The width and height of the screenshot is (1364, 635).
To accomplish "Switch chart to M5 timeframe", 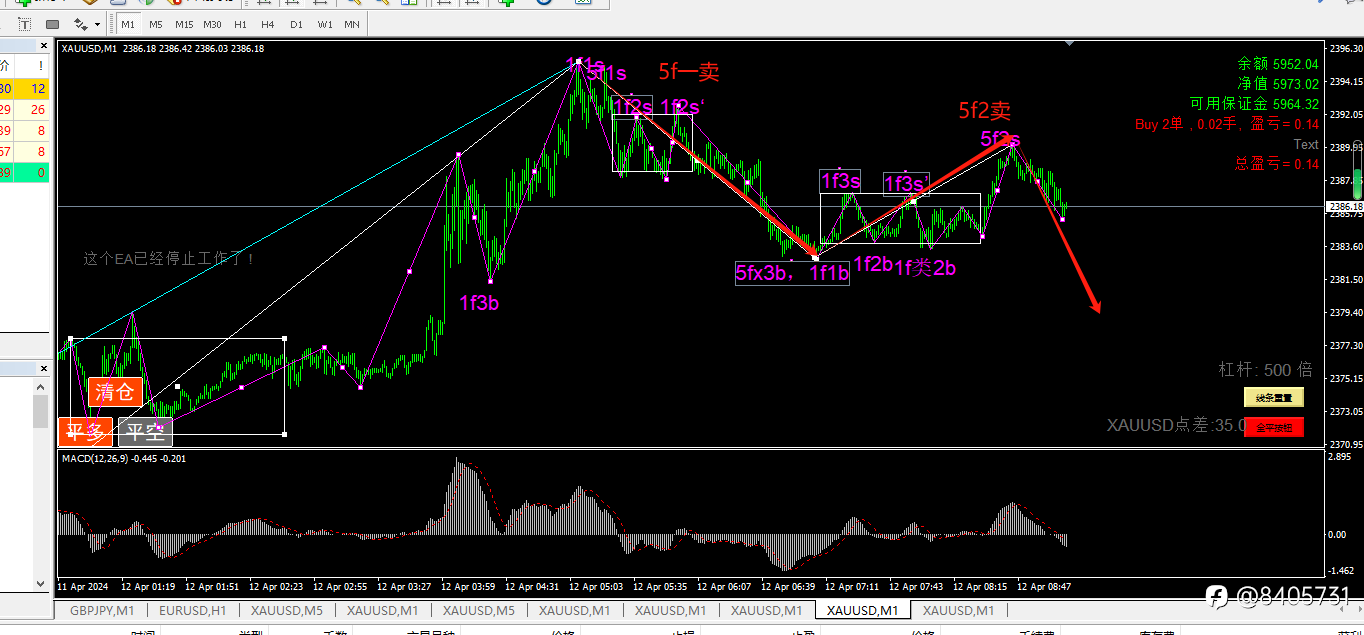I will coord(156,23).
